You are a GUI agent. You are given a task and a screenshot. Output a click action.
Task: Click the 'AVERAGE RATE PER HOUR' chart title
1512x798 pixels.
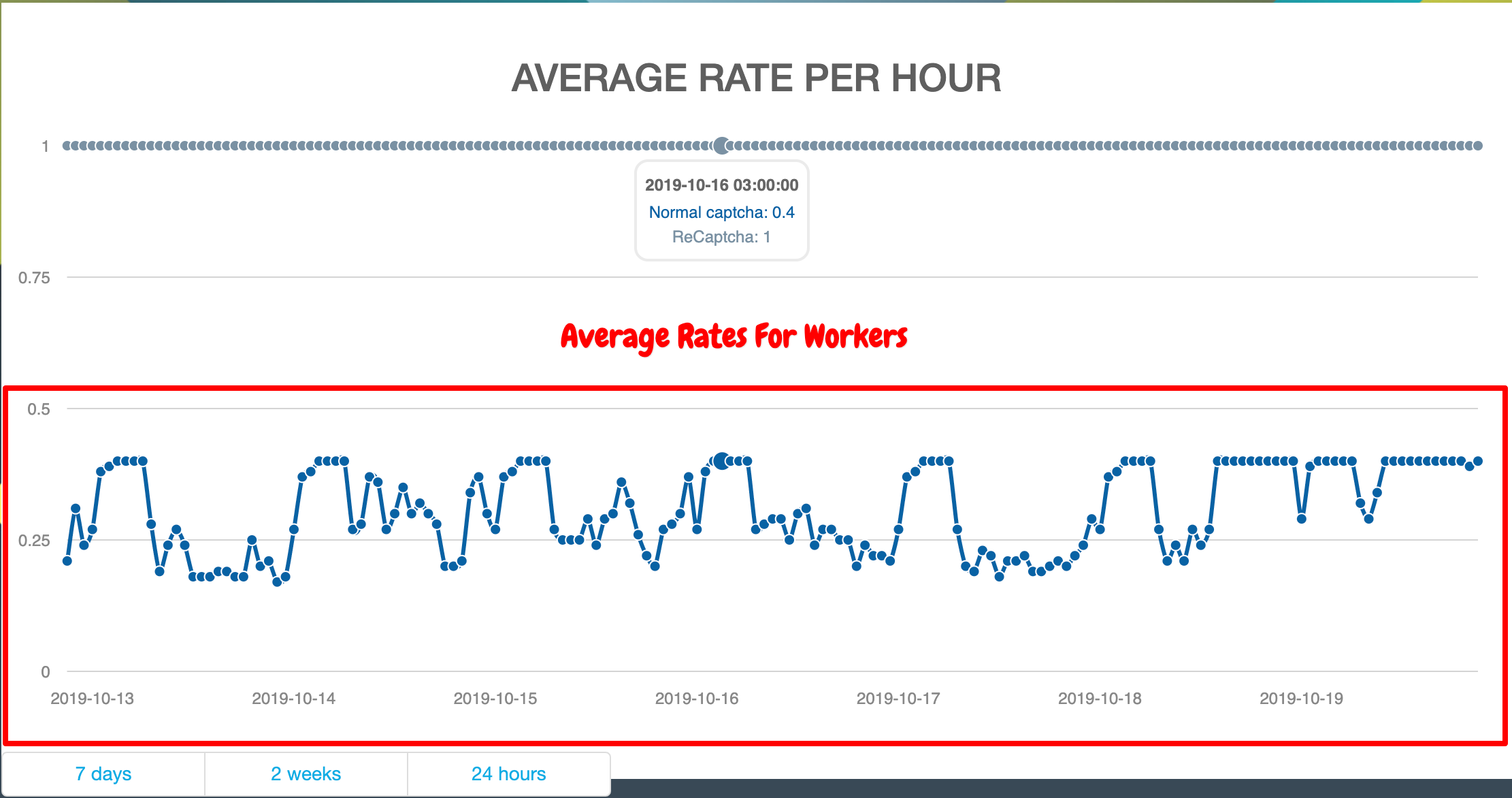point(756,78)
